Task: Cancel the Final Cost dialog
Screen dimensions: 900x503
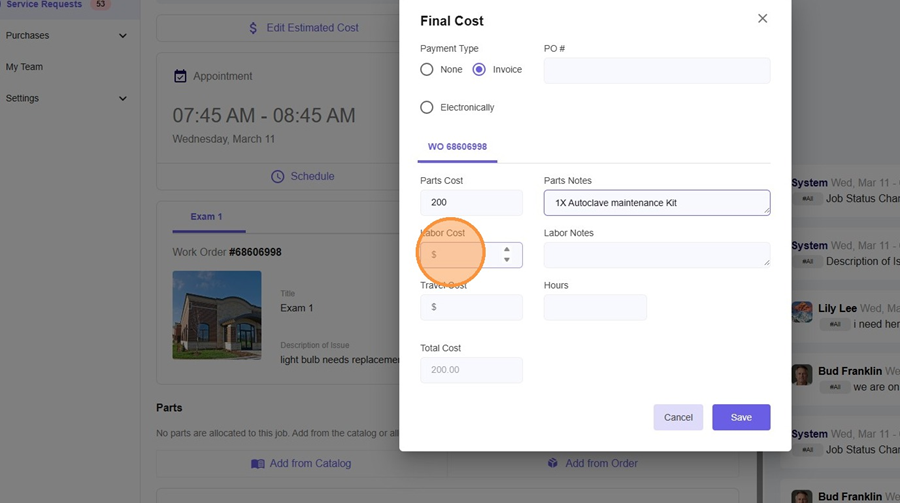Action: [678, 417]
